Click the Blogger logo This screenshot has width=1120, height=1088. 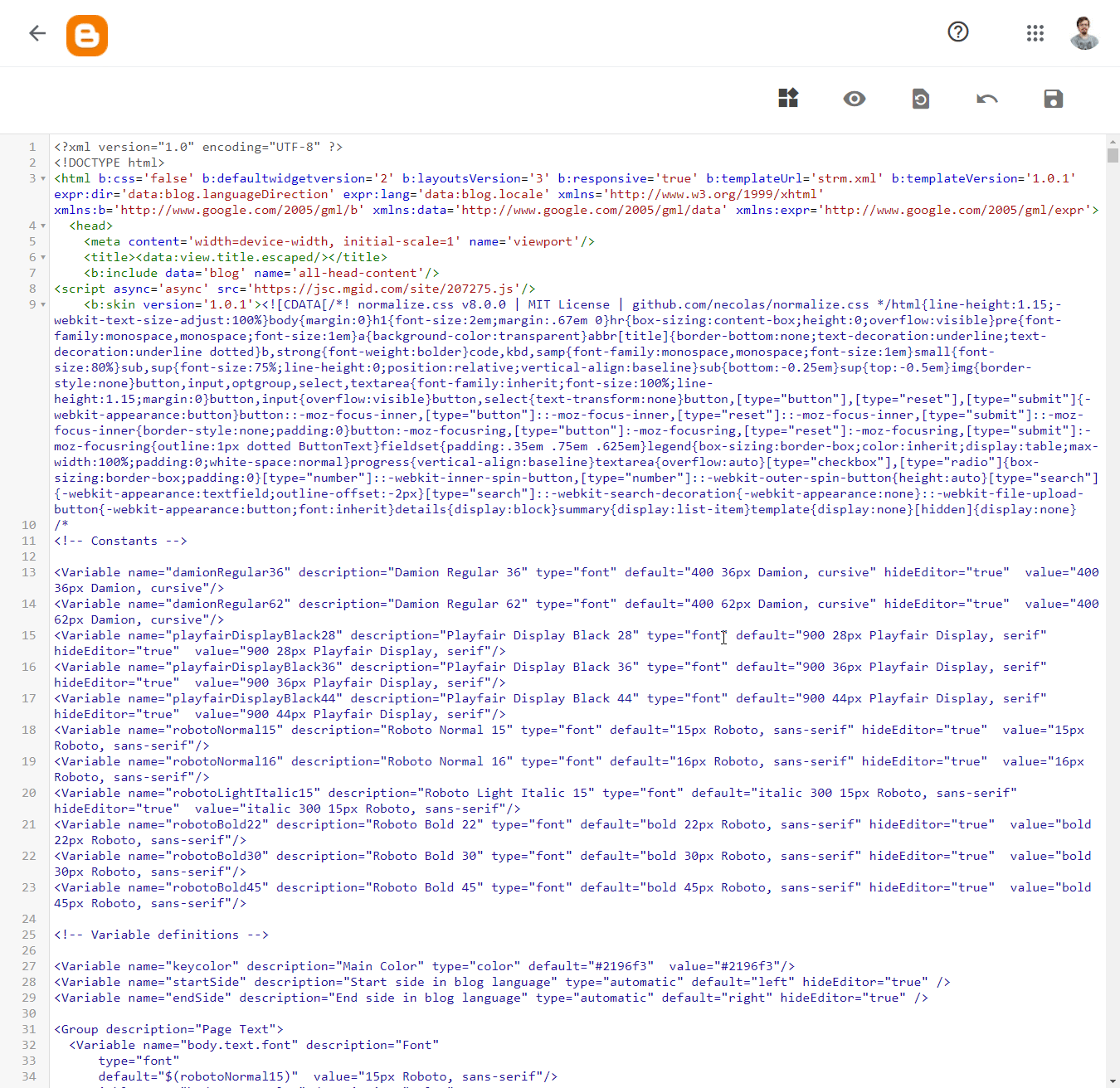click(x=87, y=35)
